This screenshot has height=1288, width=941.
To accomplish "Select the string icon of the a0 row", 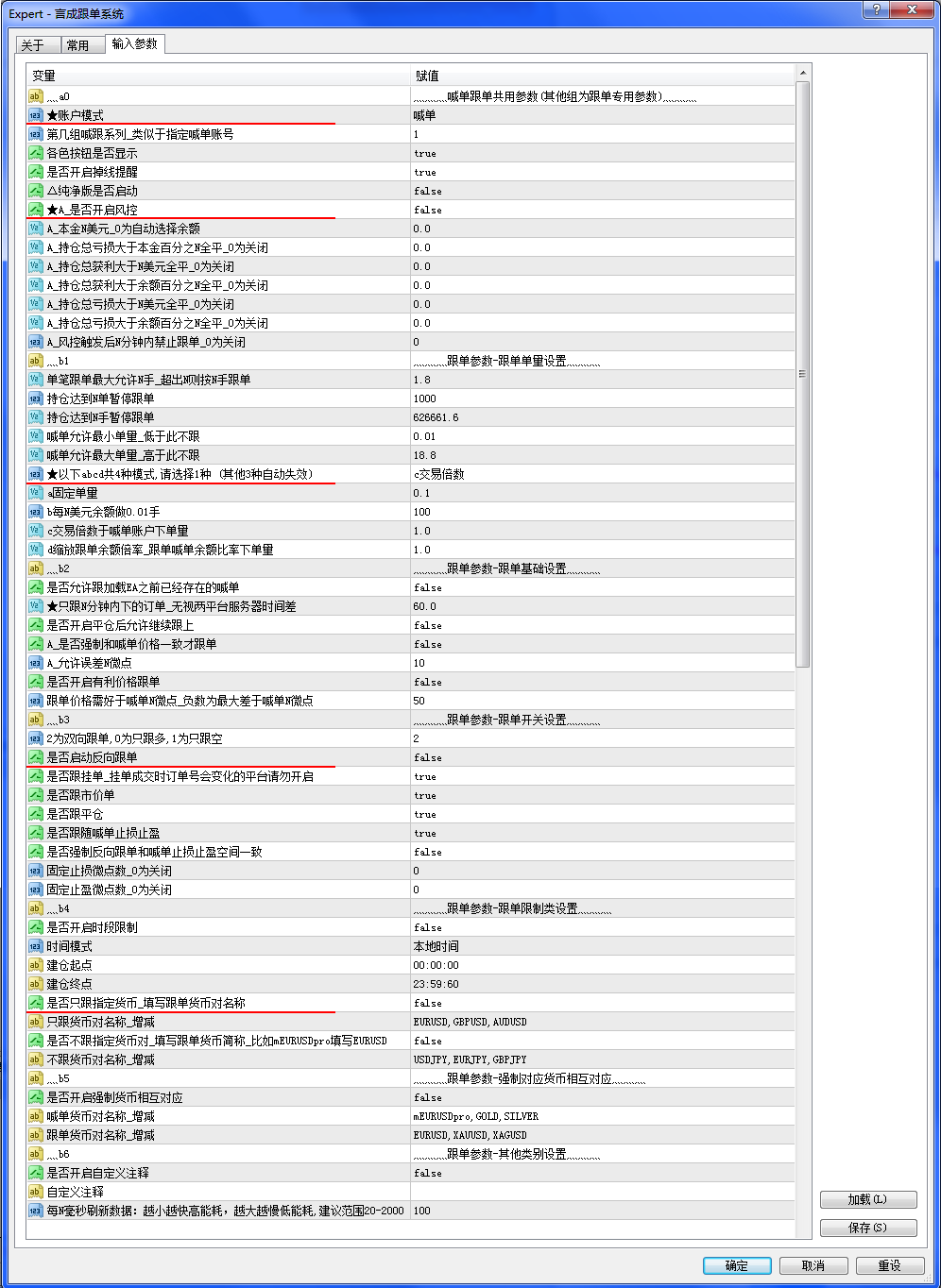I will 35,96.
